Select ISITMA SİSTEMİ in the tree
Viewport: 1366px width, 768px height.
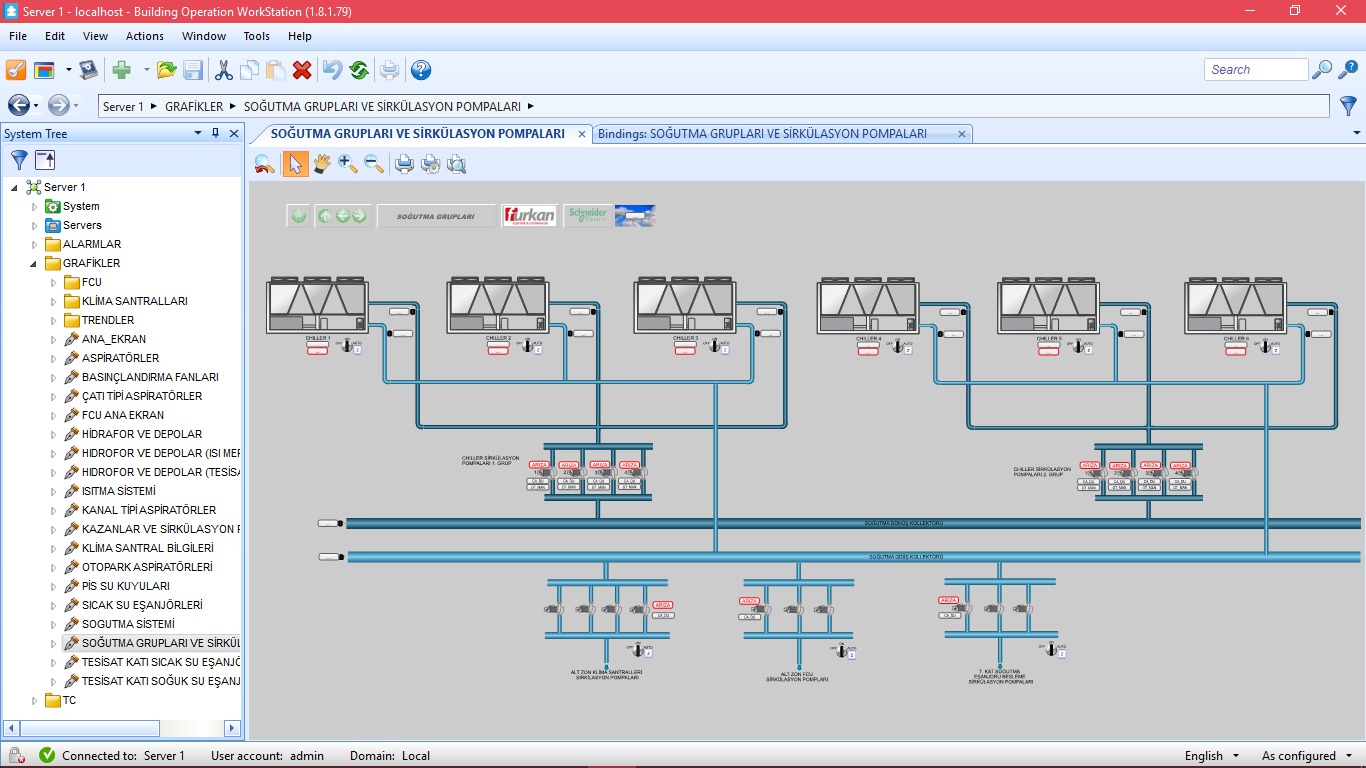pos(119,491)
